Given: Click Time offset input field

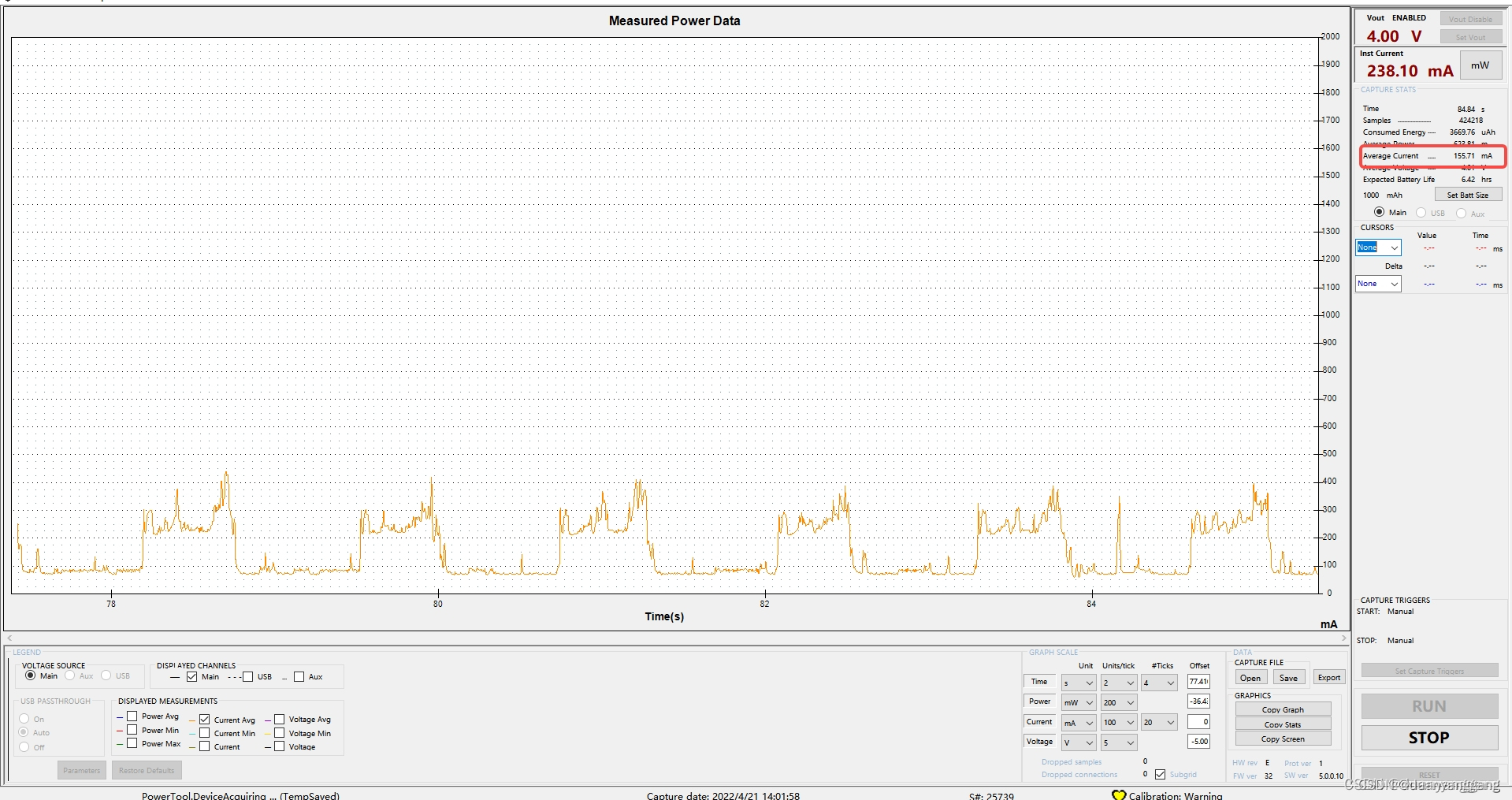Looking at the screenshot, I should click(x=1198, y=682).
